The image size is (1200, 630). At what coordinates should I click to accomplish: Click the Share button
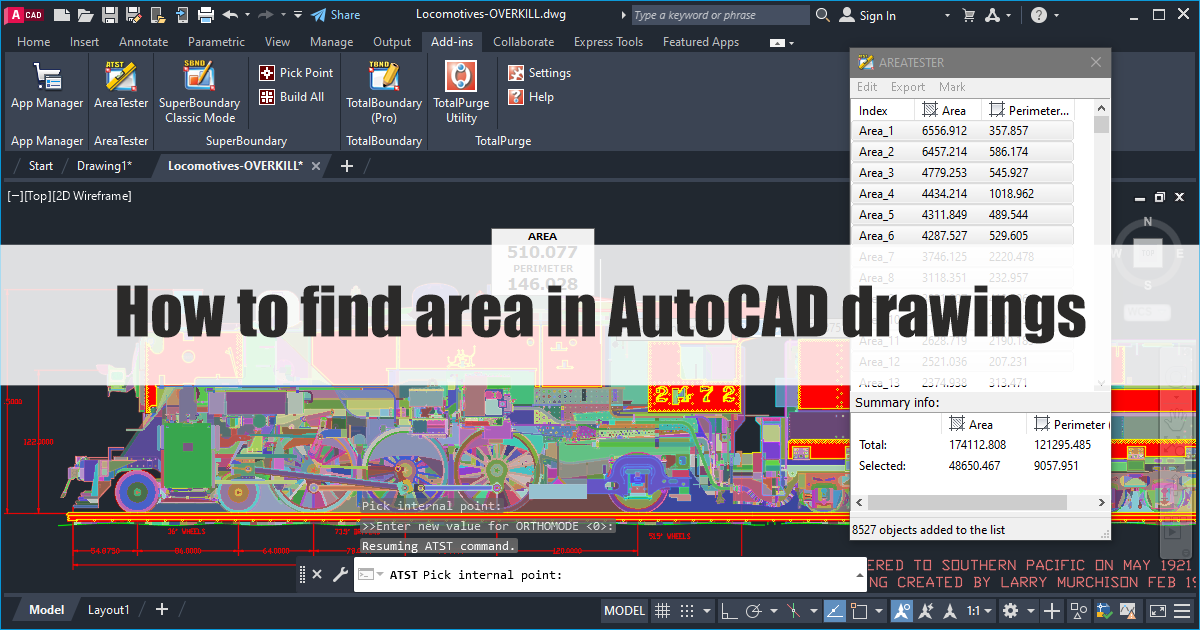[x=335, y=15]
